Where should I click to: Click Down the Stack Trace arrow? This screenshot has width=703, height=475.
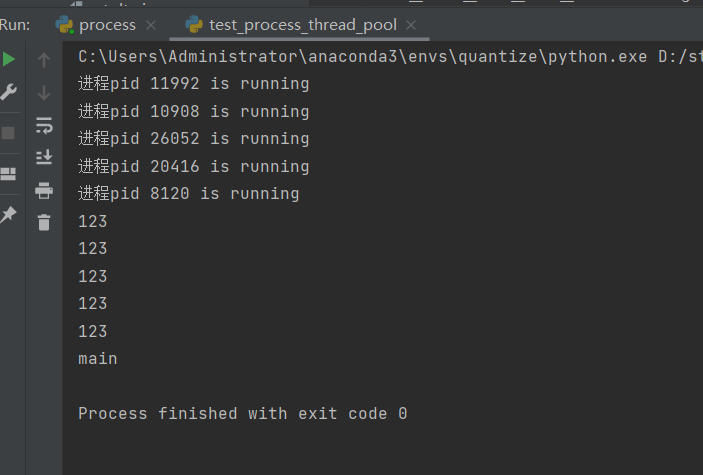point(44,93)
